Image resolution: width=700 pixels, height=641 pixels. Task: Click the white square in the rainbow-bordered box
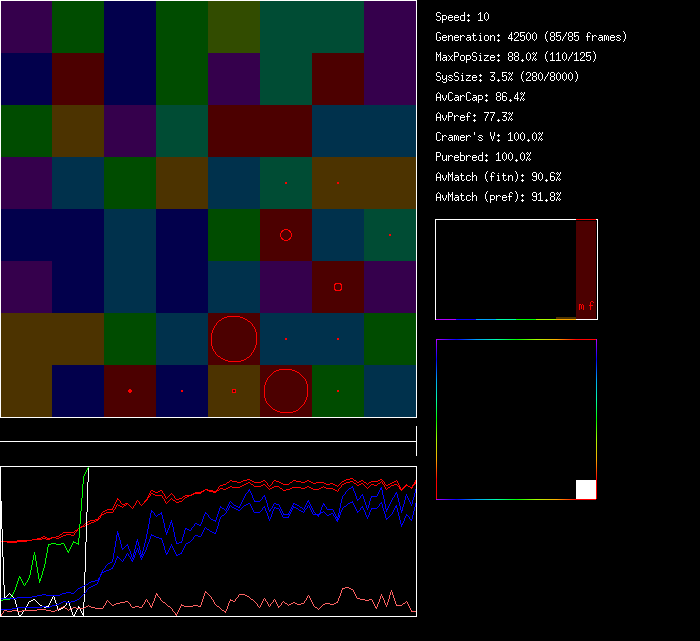[x=586, y=489]
